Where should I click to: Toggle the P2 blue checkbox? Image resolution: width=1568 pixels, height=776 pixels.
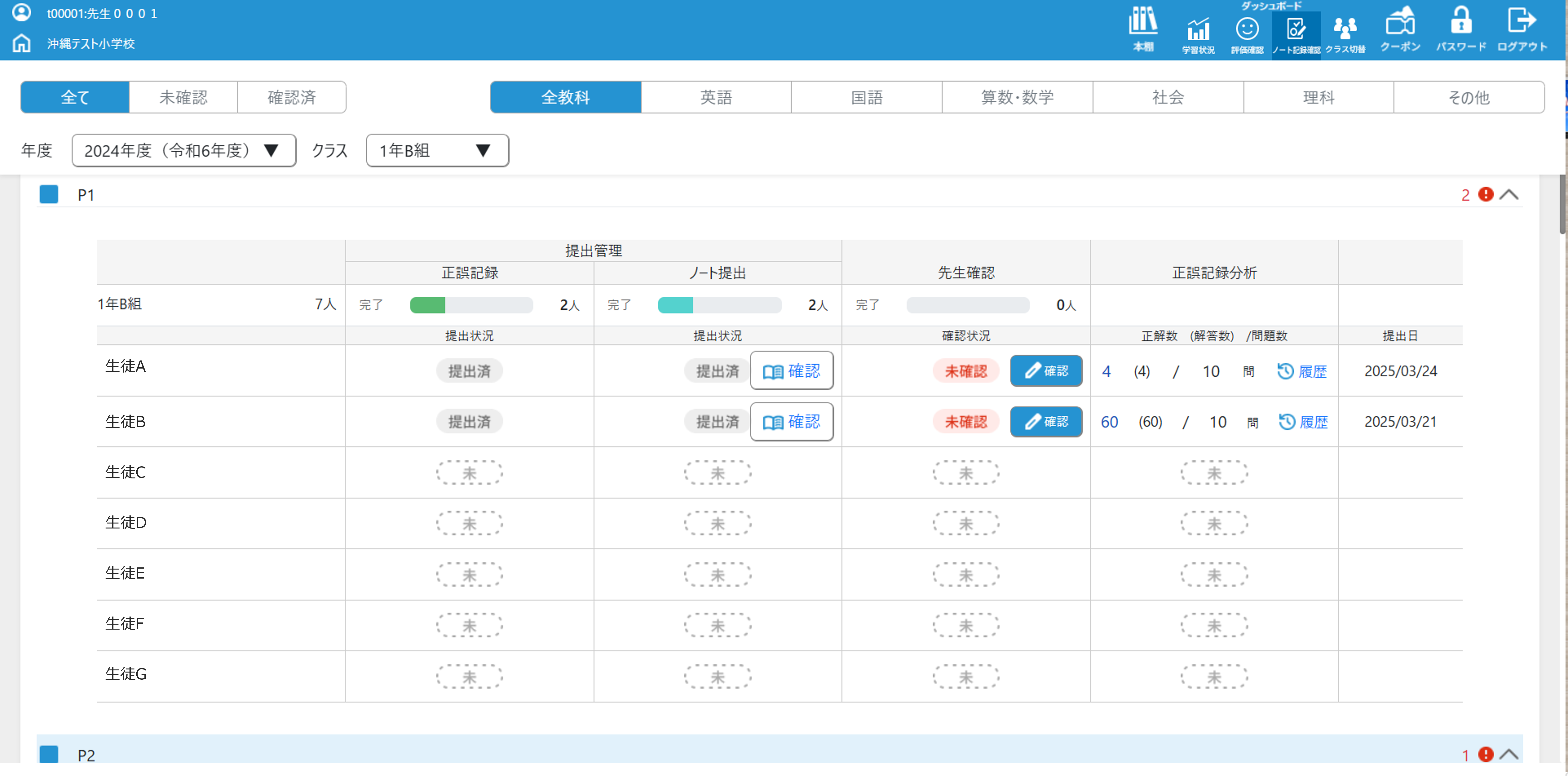[x=49, y=755]
